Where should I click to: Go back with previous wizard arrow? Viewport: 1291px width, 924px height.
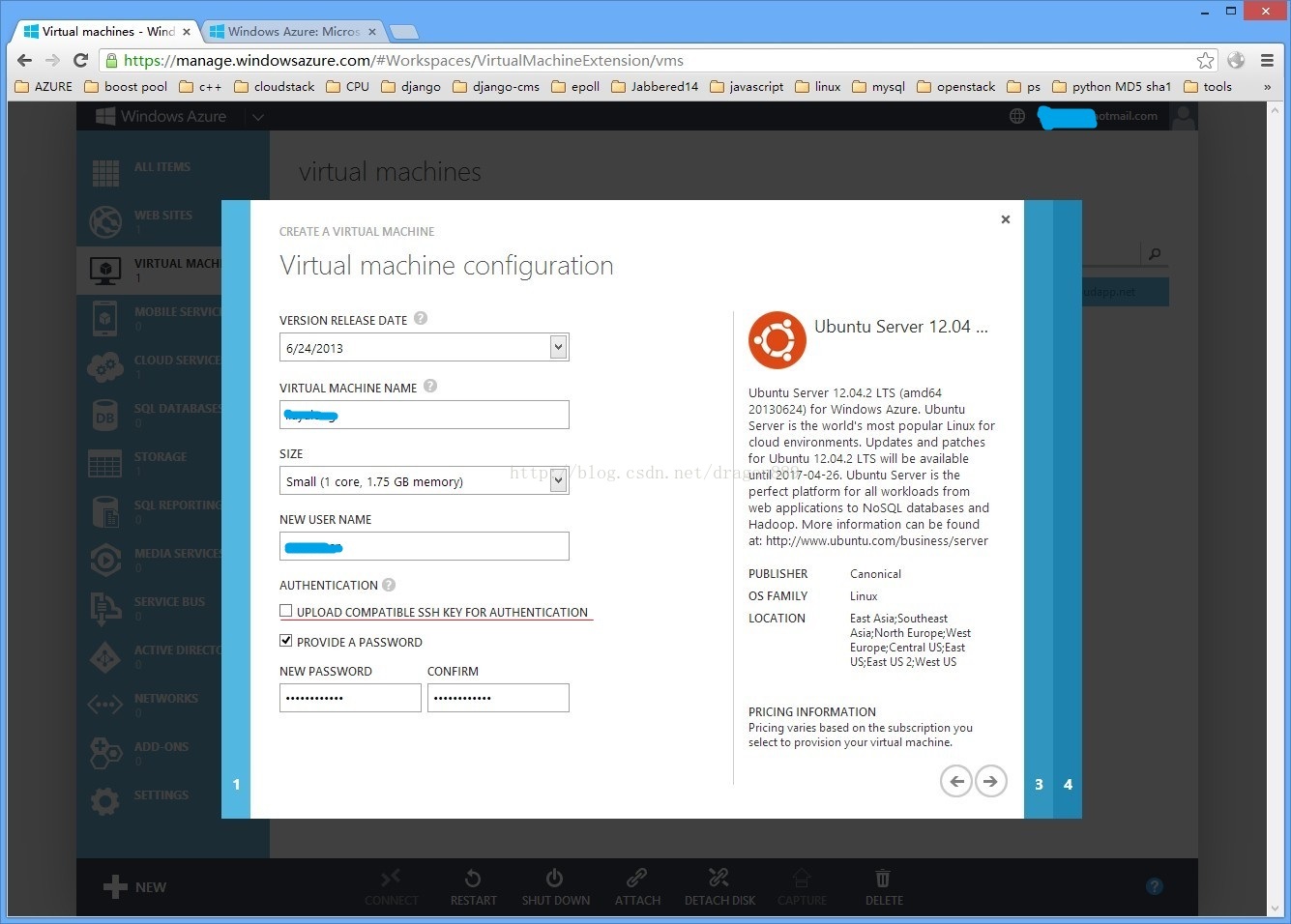(956, 781)
